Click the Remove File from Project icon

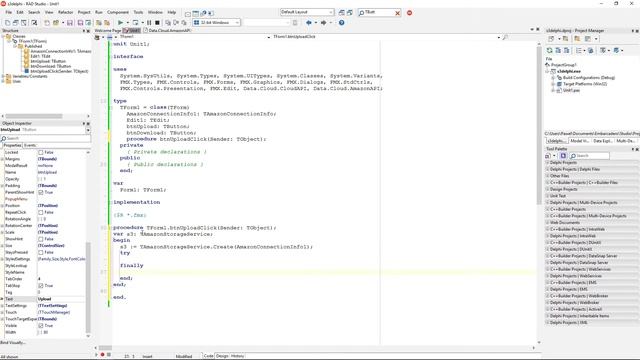click(107, 23)
